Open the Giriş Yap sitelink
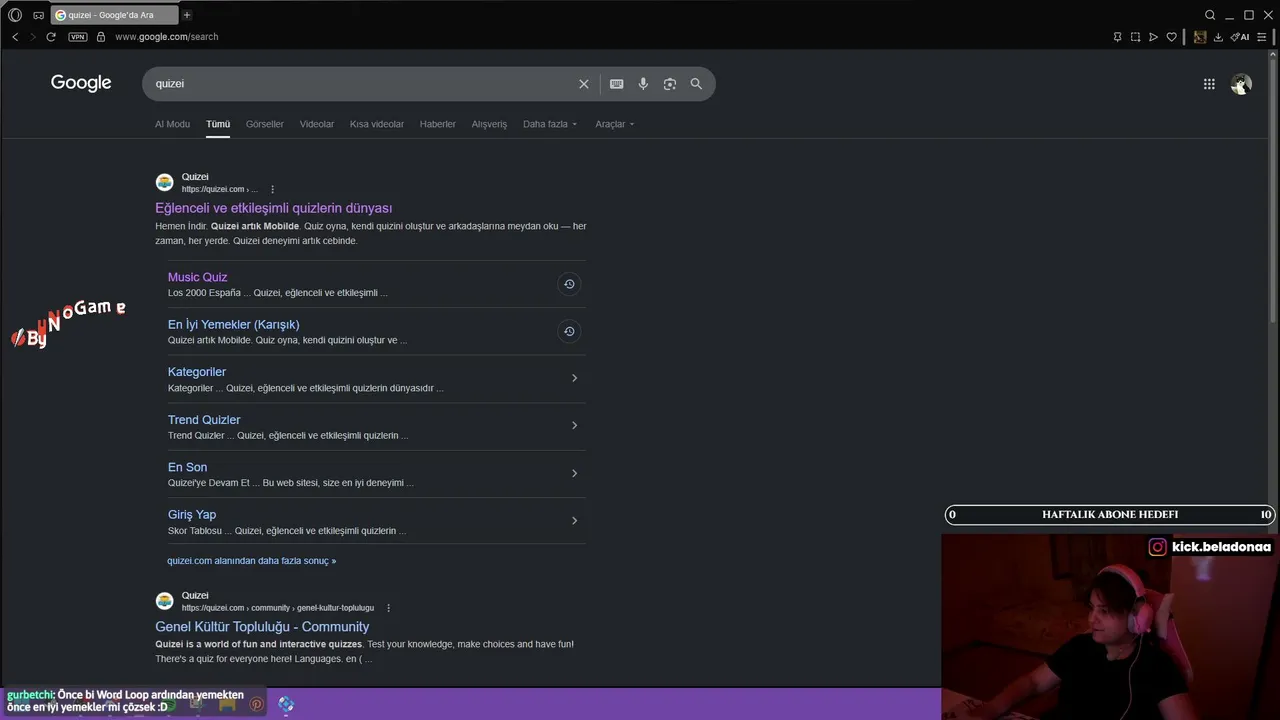This screenshot has height=720, width=1280. click(x=192, y=515)
